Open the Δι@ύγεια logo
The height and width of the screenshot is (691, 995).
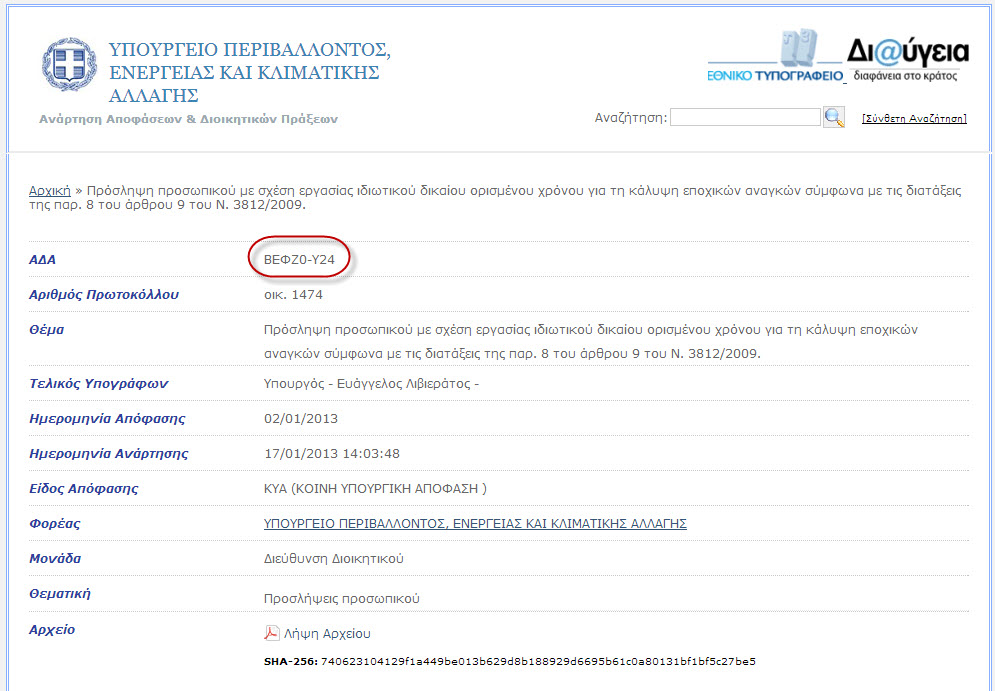click(x=908, y=57)
